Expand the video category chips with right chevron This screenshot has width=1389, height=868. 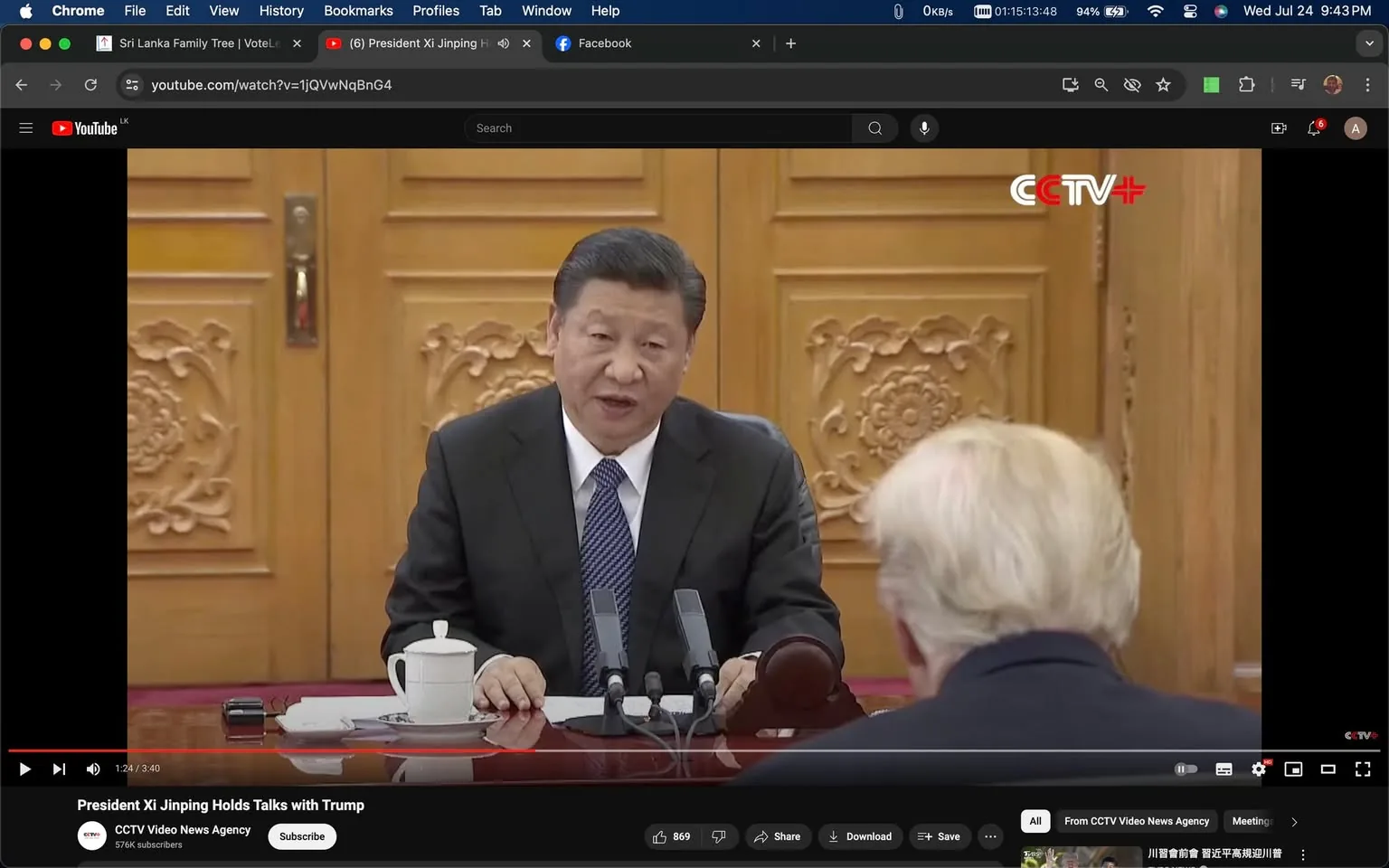tap(1293, 821)
